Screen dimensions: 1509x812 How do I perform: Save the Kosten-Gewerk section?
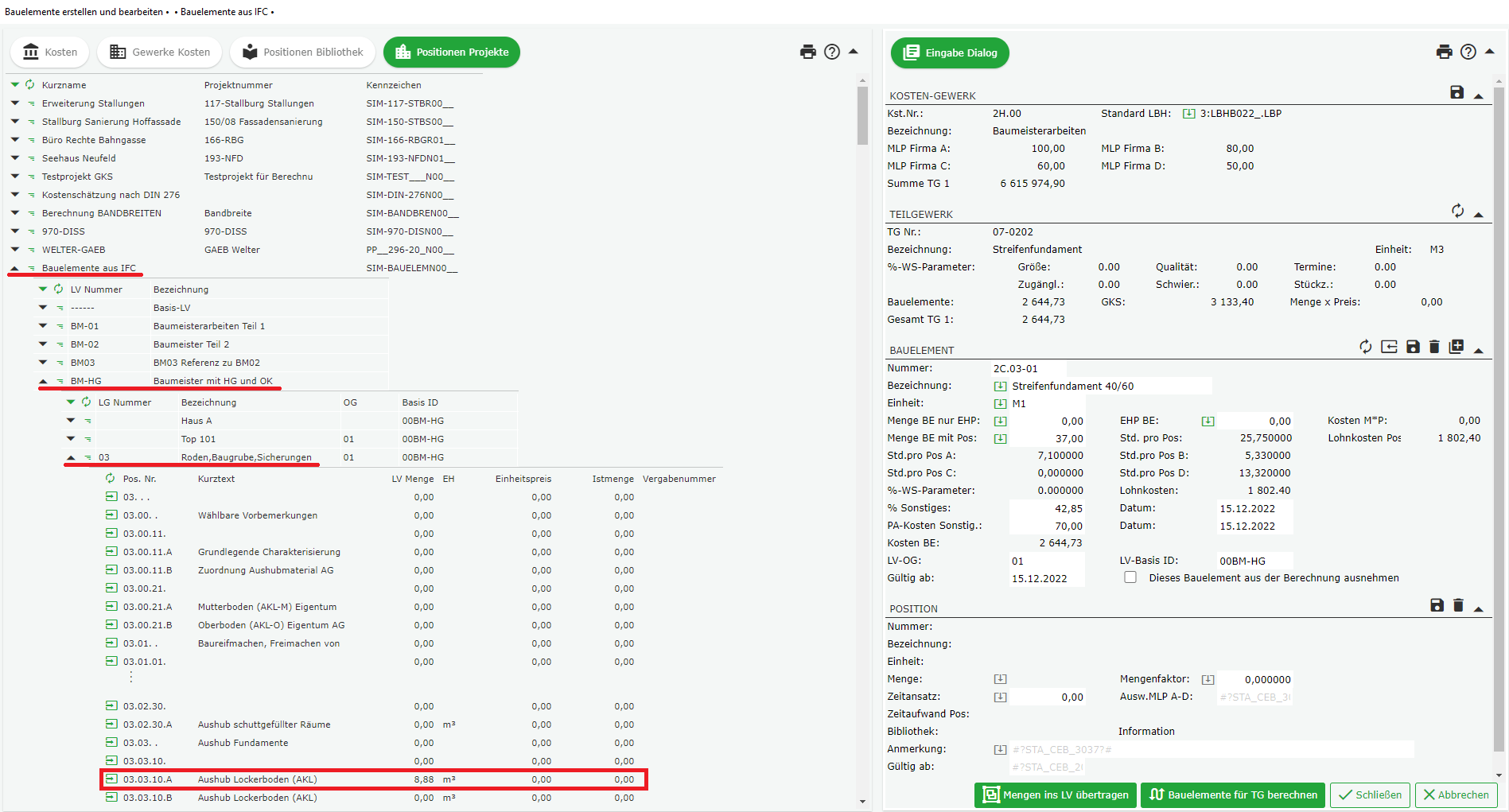click(1456, 92)
